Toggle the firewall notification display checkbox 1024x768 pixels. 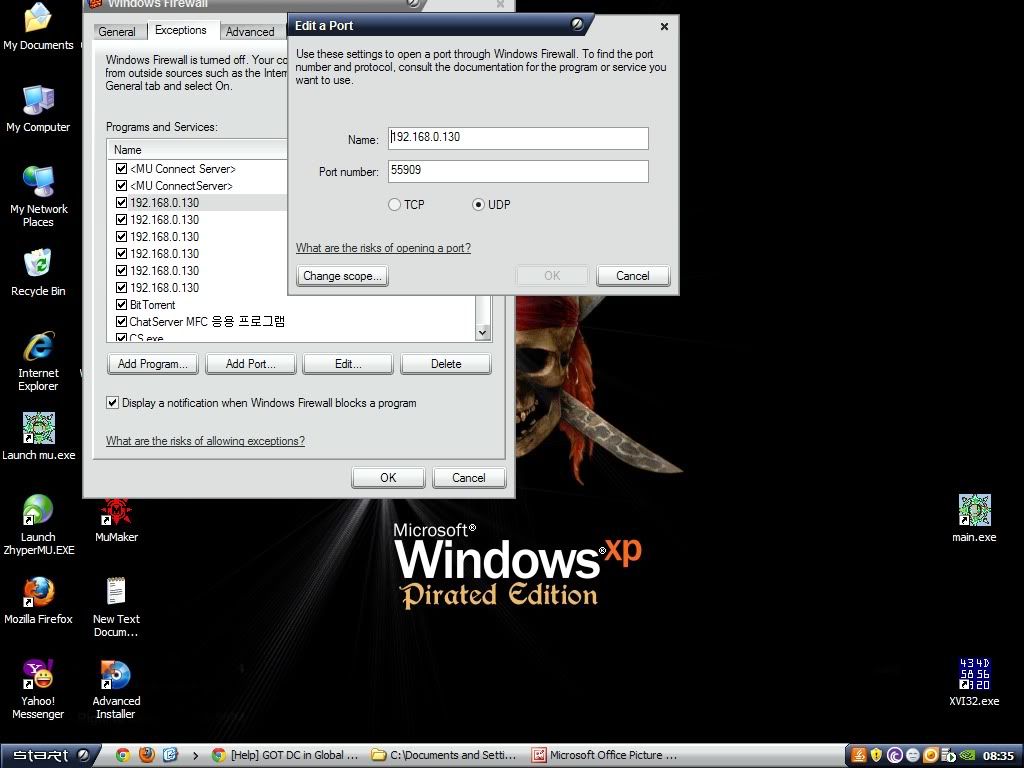tap(113, 403)
